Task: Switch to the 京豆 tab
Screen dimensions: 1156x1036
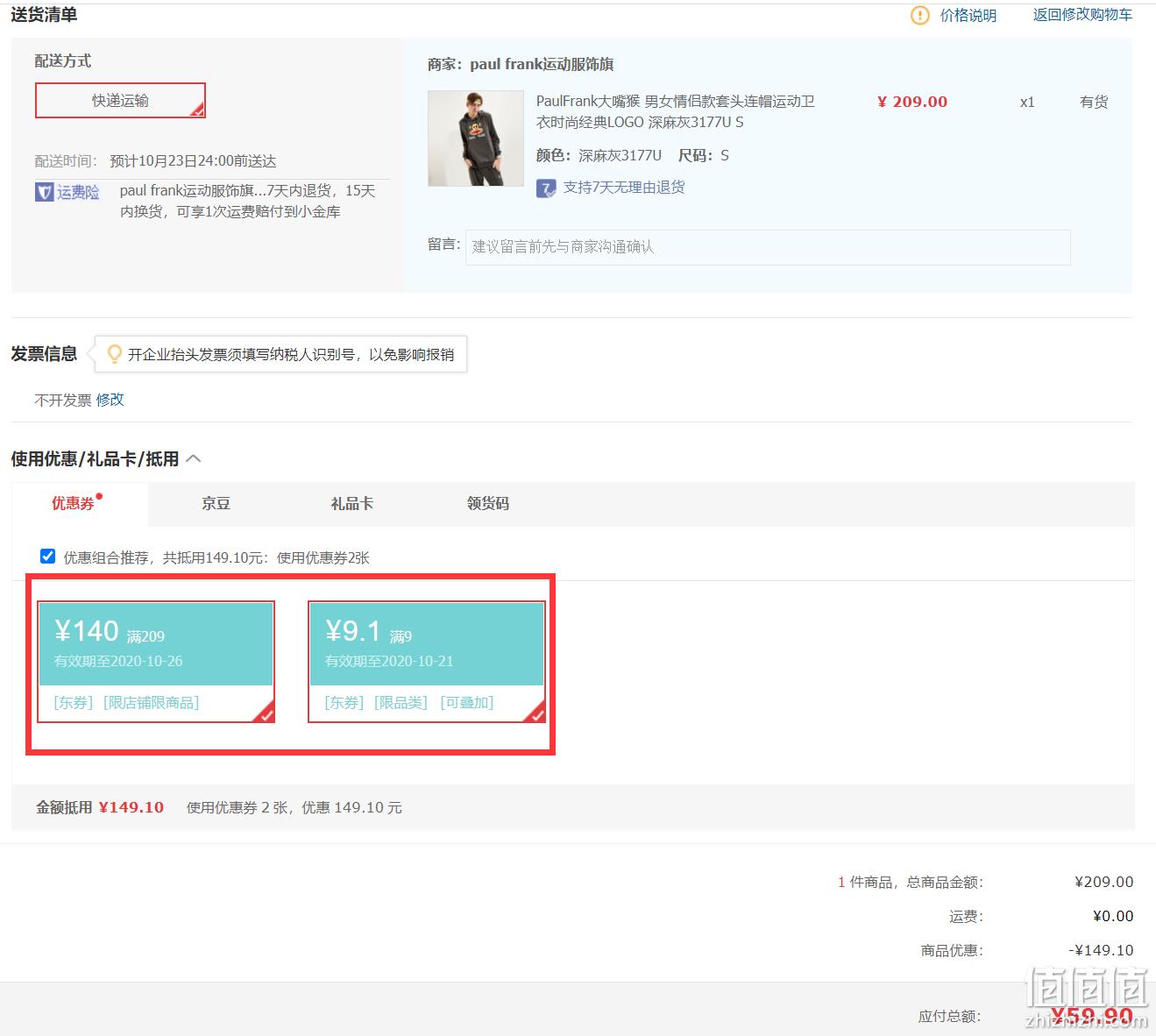Action: click(x=216, y=503)
